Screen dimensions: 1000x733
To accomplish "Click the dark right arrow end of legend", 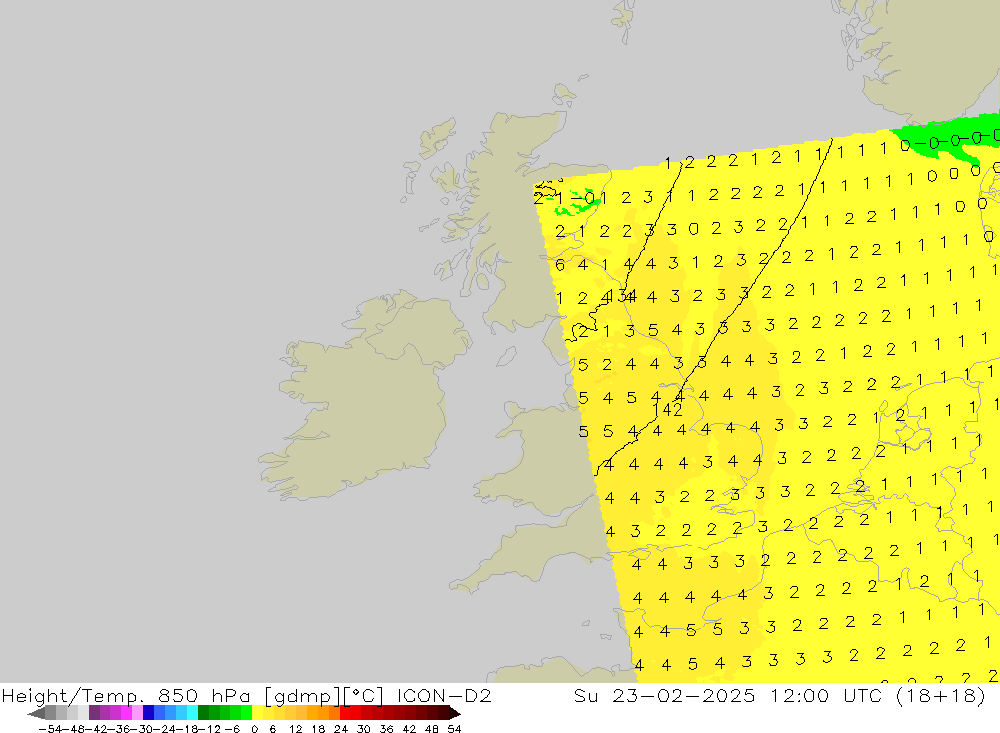I will [x=455, y=713].
